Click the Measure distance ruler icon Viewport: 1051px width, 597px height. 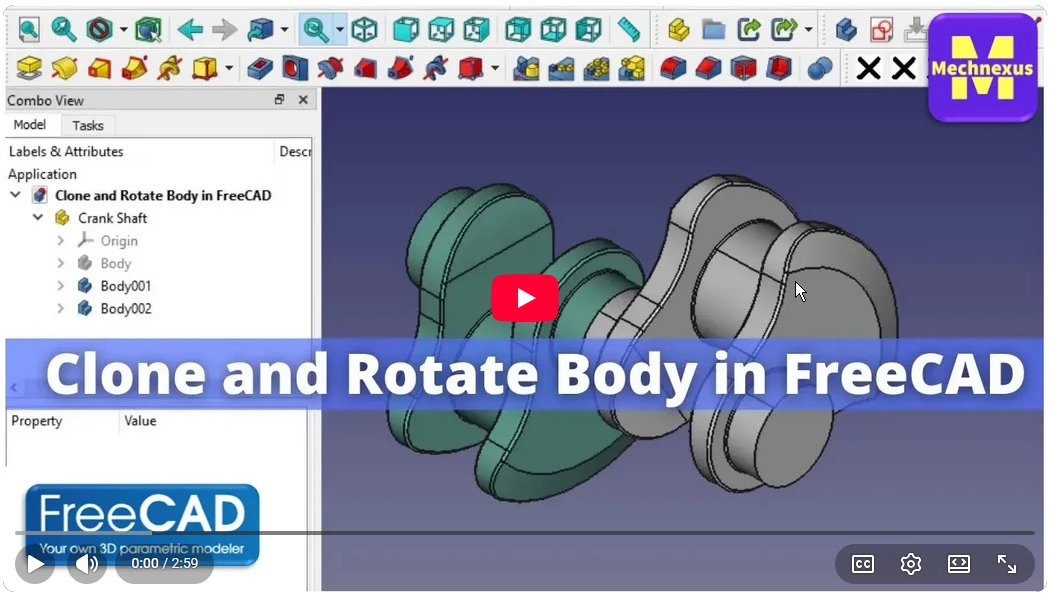click(x=628, y=30)
